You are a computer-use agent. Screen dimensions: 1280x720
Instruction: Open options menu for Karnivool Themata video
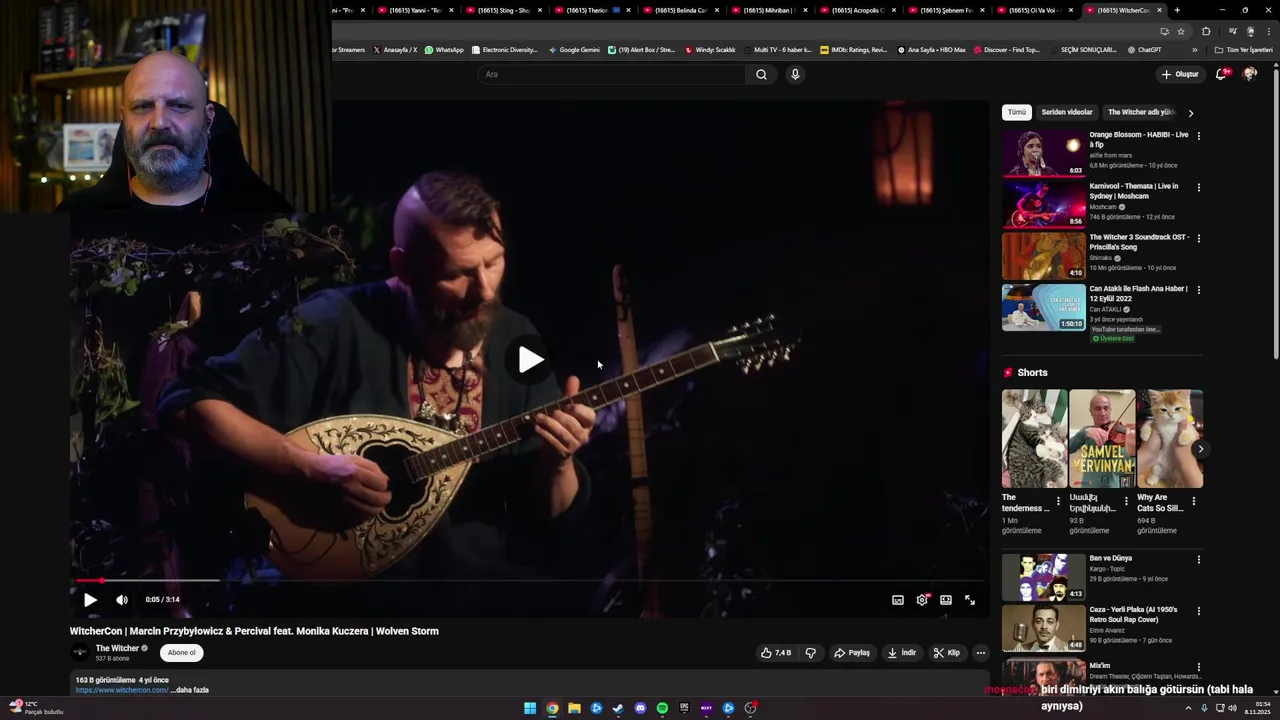tap(1199, 187)
